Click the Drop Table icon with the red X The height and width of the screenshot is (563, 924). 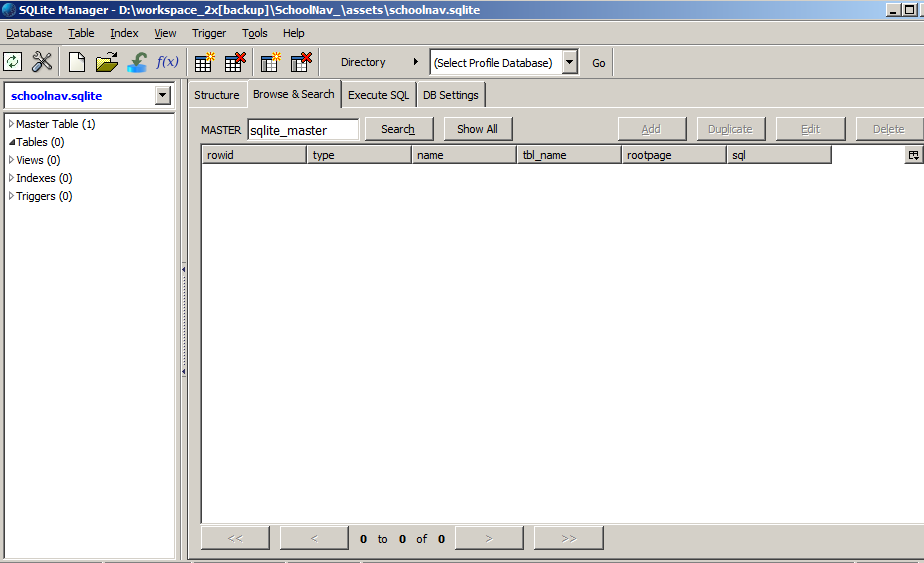coord(235,62)
